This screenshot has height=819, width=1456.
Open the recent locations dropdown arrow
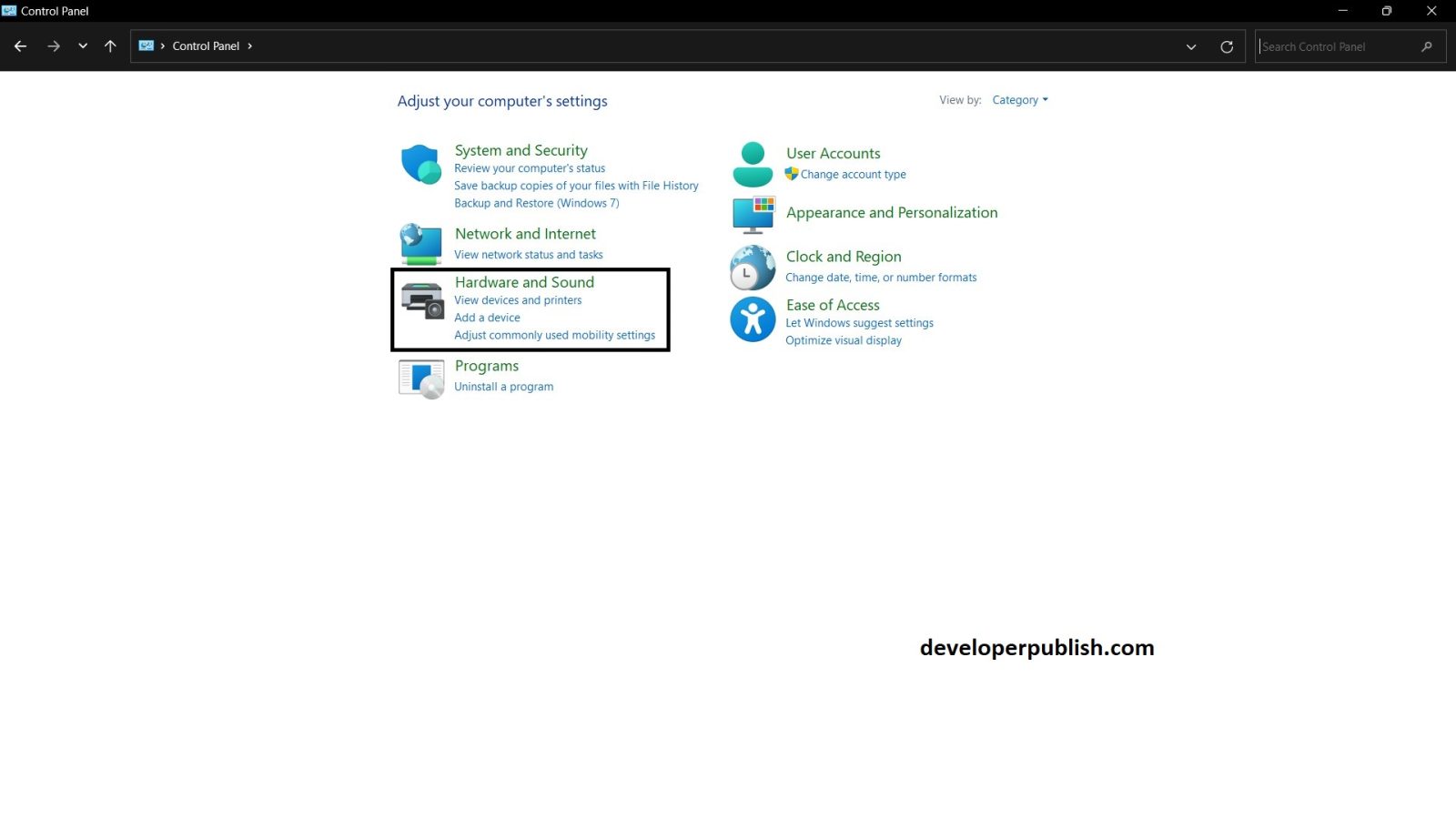coord(83,46)
